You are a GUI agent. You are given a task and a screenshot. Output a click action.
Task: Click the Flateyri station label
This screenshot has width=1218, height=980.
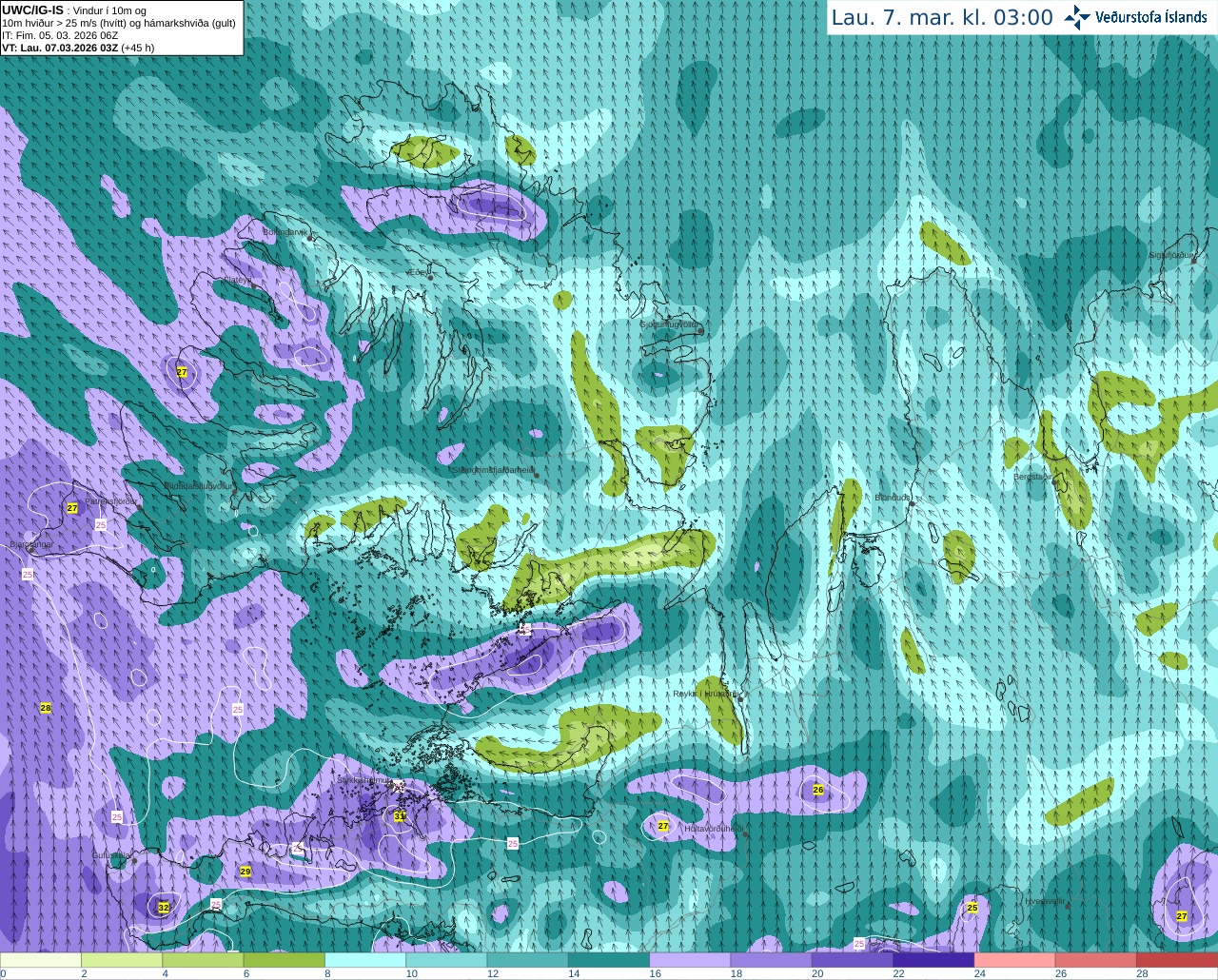tap(236, 280)
